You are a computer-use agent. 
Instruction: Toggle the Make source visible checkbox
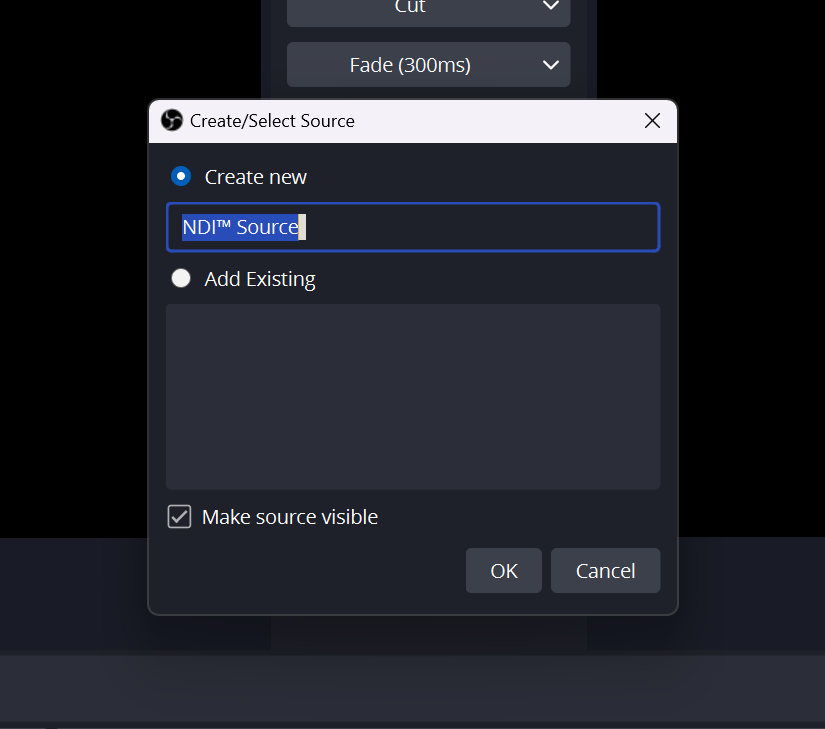tap(179, 517)
